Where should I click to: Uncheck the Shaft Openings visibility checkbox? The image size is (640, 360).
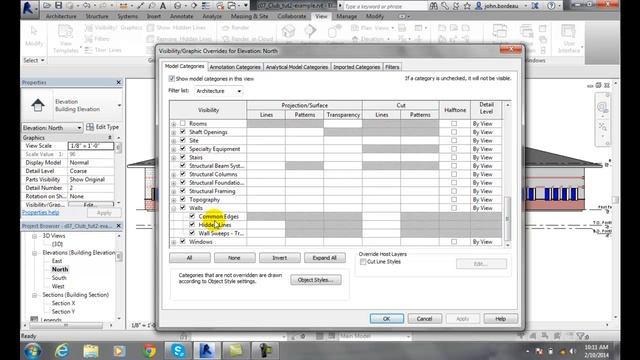182,132
